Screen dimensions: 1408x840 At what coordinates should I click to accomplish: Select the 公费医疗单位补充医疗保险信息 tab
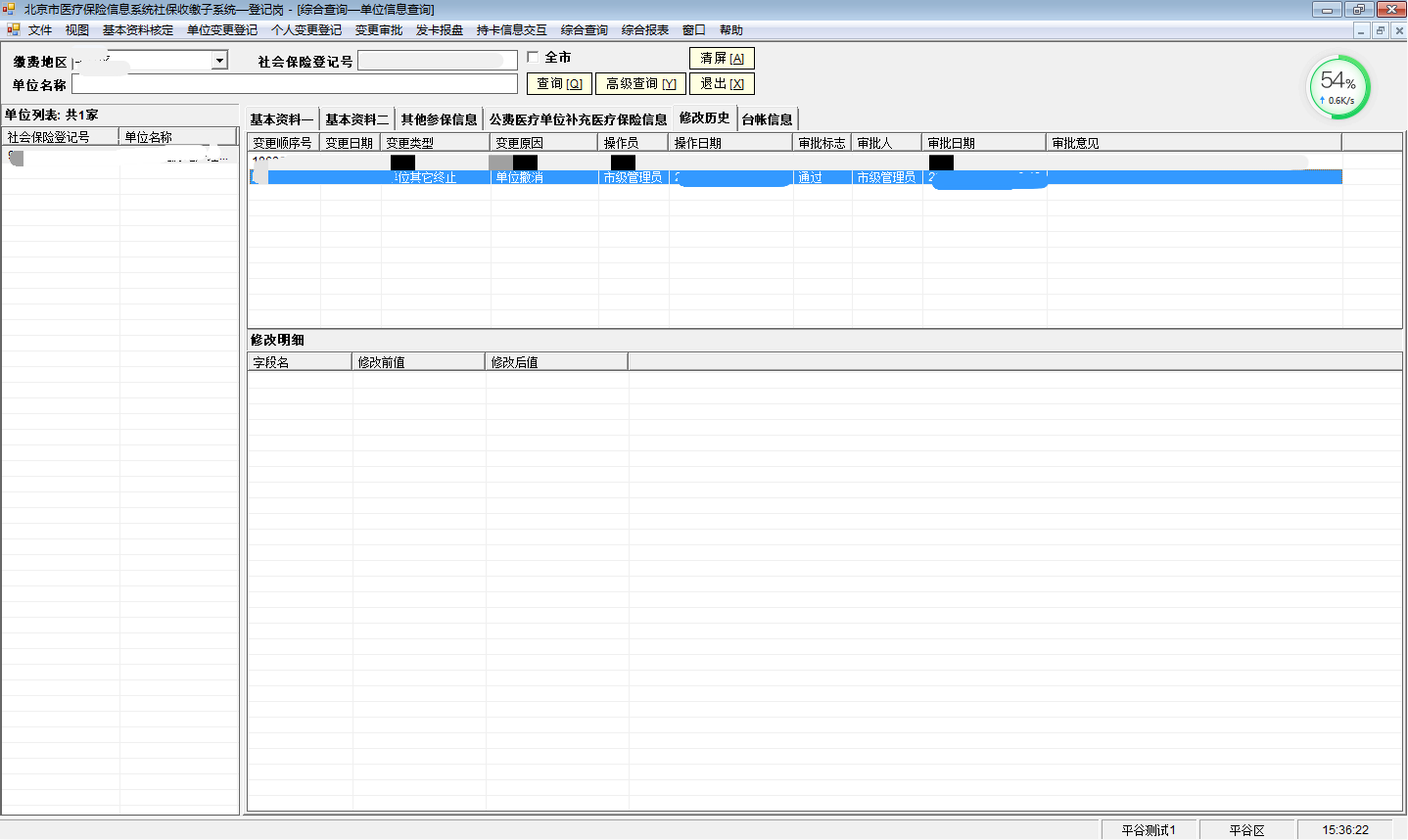point(578,119)
